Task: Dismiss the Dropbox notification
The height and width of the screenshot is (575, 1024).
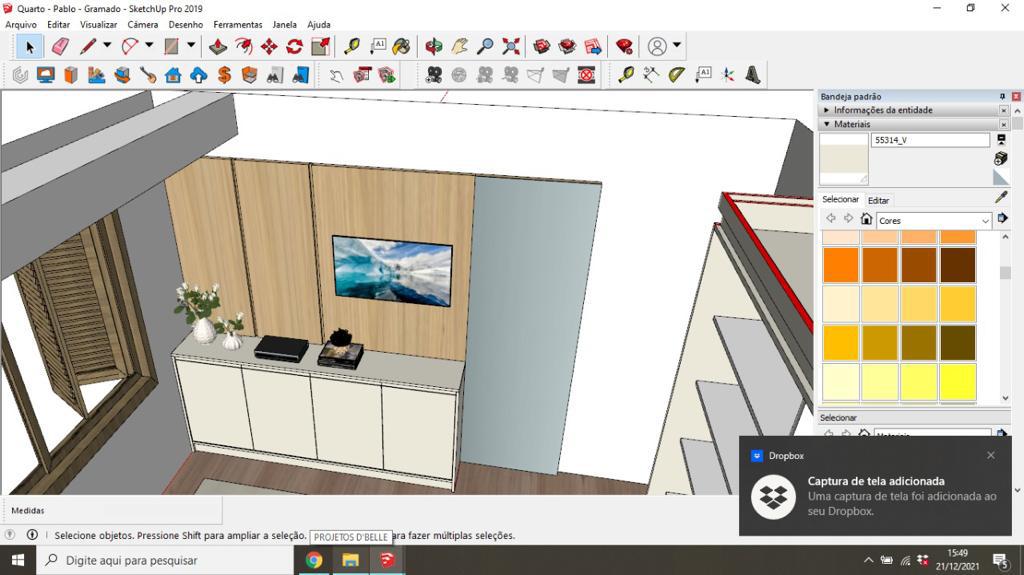Action: click(x=991, y=455)
